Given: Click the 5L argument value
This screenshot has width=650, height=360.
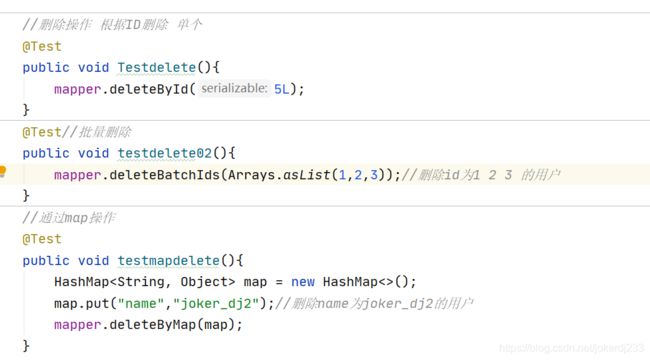Looking at the screenshot, I should (x=281, y=89).
